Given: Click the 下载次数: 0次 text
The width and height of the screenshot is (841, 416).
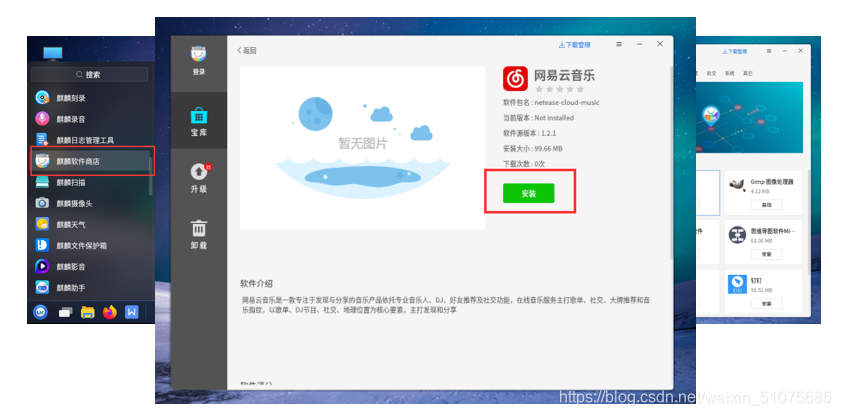Looking at the screenshot, I should pos(523,164).
